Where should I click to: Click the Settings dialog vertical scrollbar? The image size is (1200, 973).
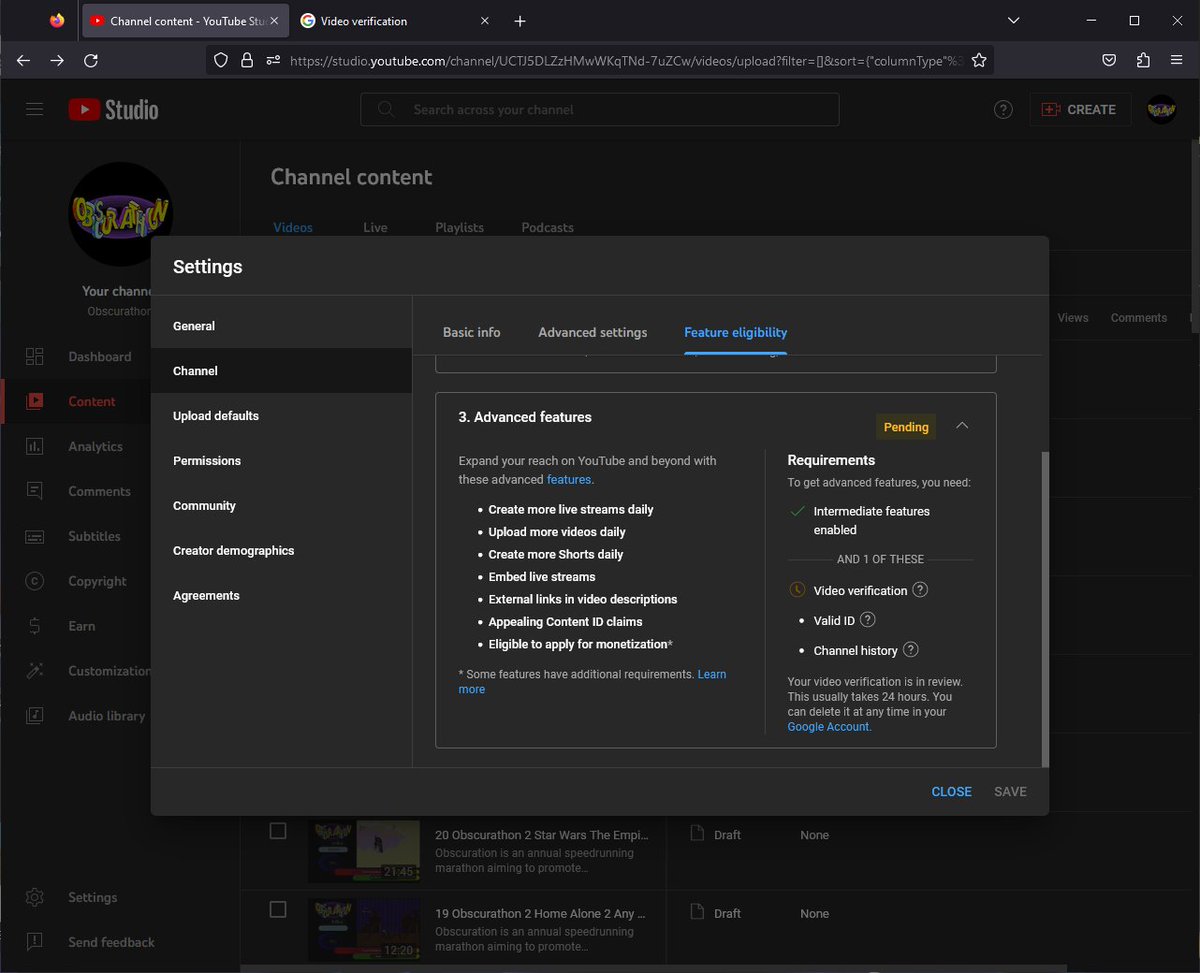click(1043, 608)
